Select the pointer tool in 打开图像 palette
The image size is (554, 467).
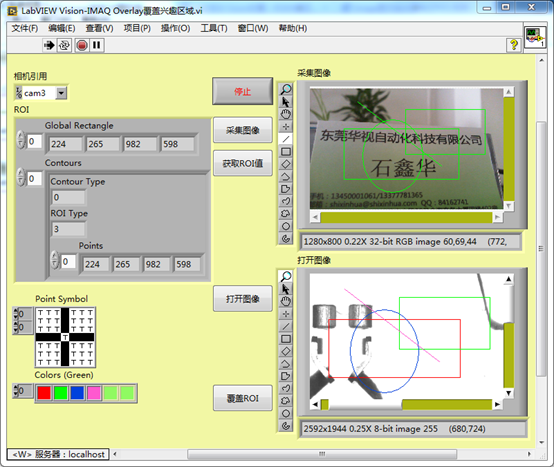[x=286, y=289]
